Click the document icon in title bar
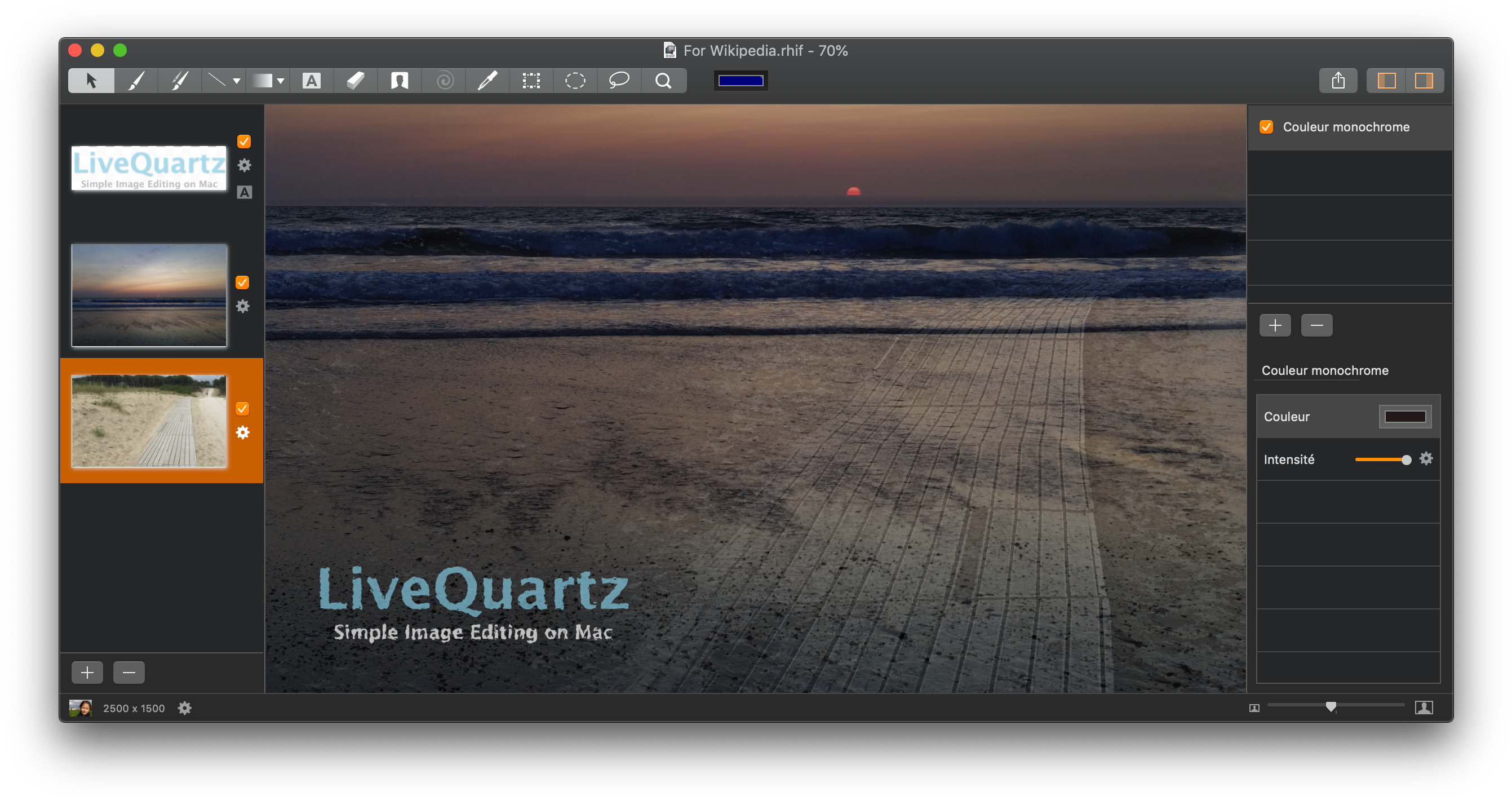This screenshot has height=800, width=1512. pyautogui.click(x=669, y=51)
